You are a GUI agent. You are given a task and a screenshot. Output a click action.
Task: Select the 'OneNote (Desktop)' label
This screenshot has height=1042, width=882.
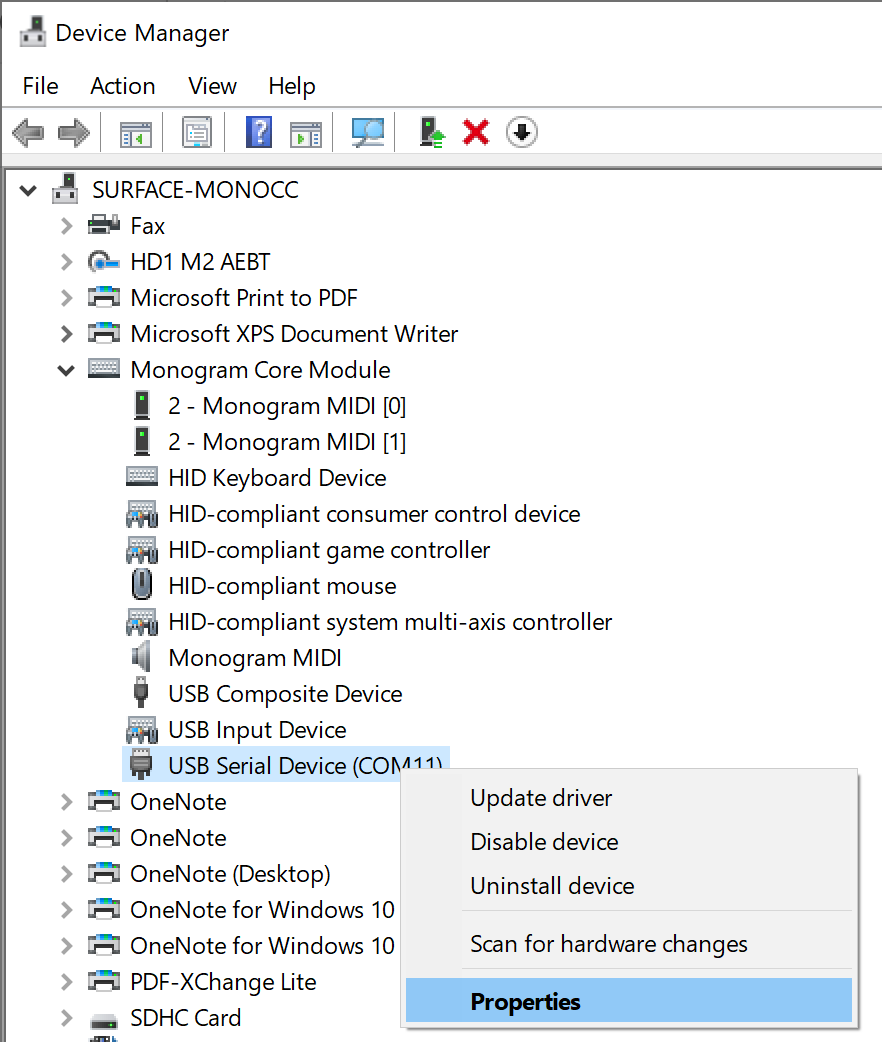(230, 874)
